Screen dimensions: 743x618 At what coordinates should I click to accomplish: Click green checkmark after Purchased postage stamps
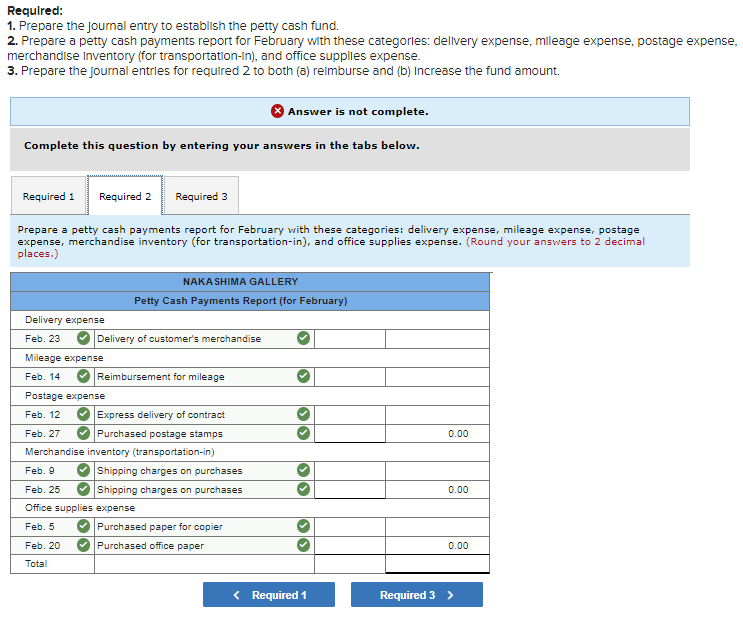tap(303, 433)
